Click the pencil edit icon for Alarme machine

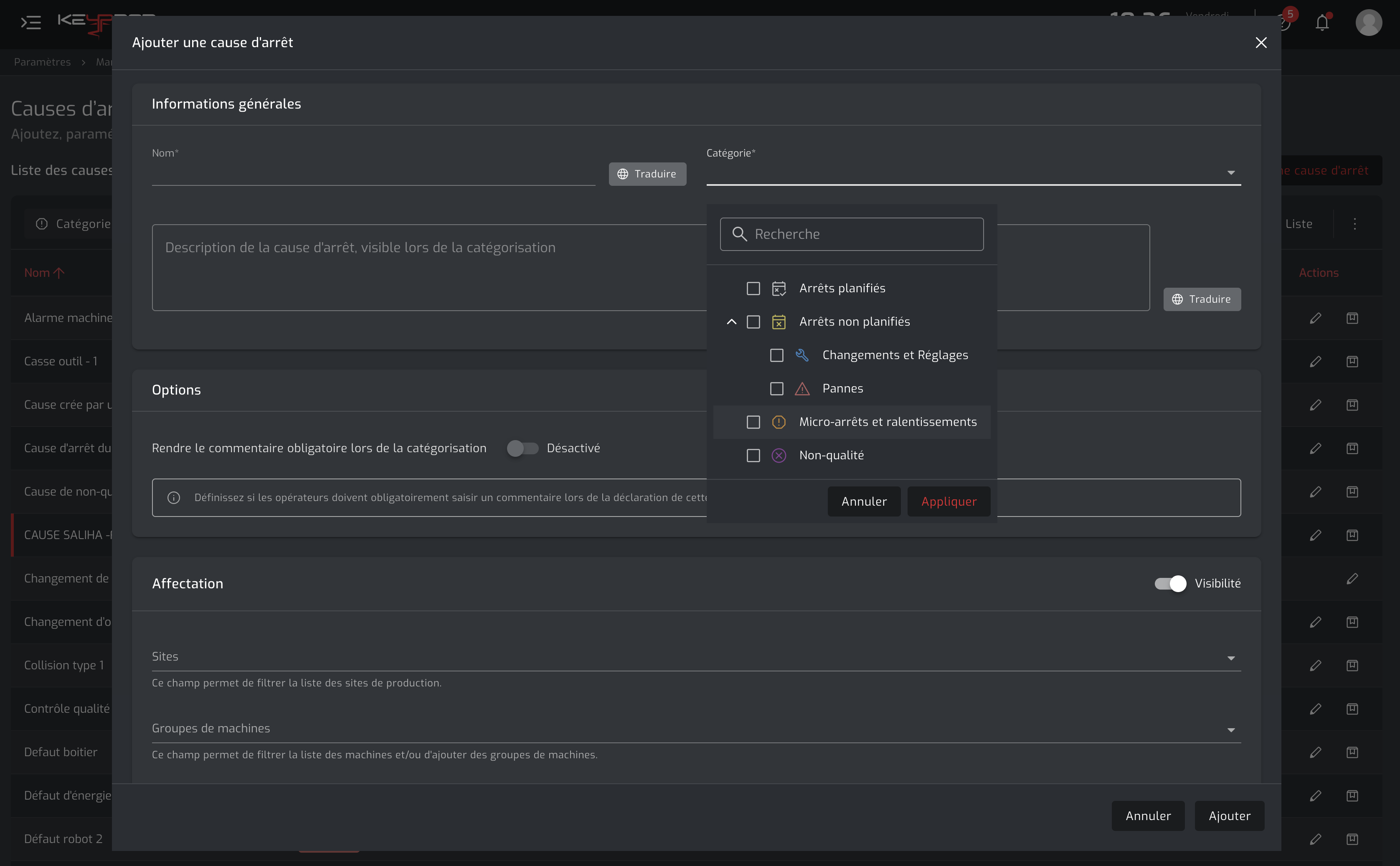click(x=1315, y=318)
